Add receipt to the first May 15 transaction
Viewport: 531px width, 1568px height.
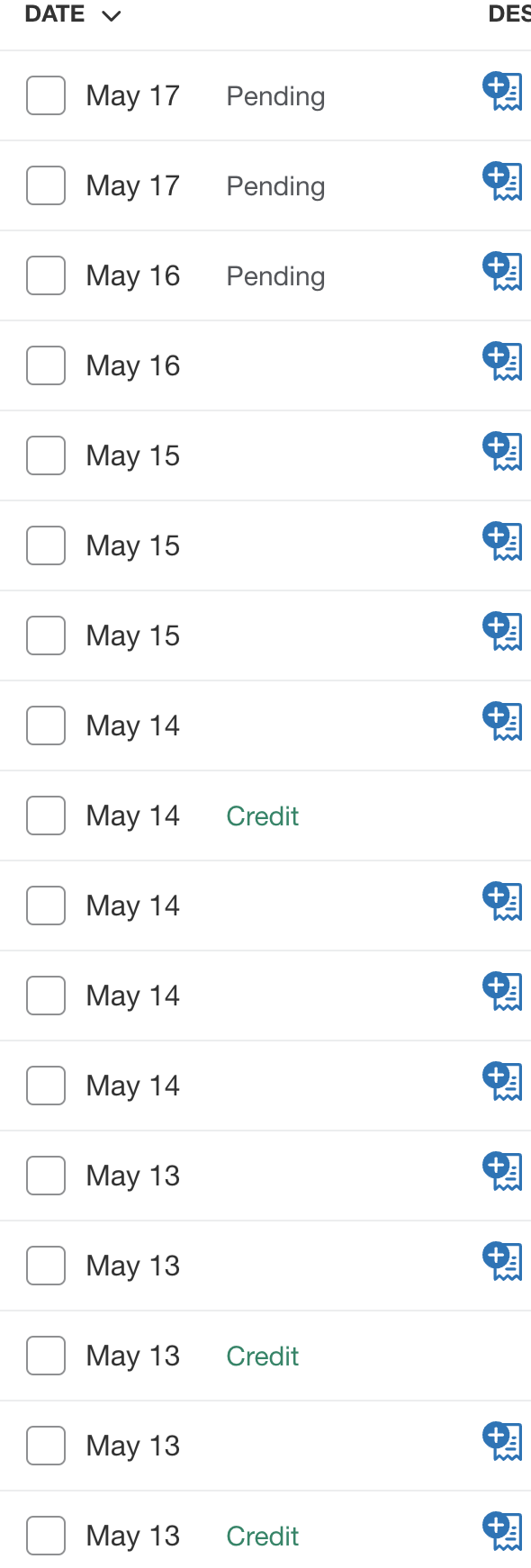pyautogui.click(x=502, y=451)
